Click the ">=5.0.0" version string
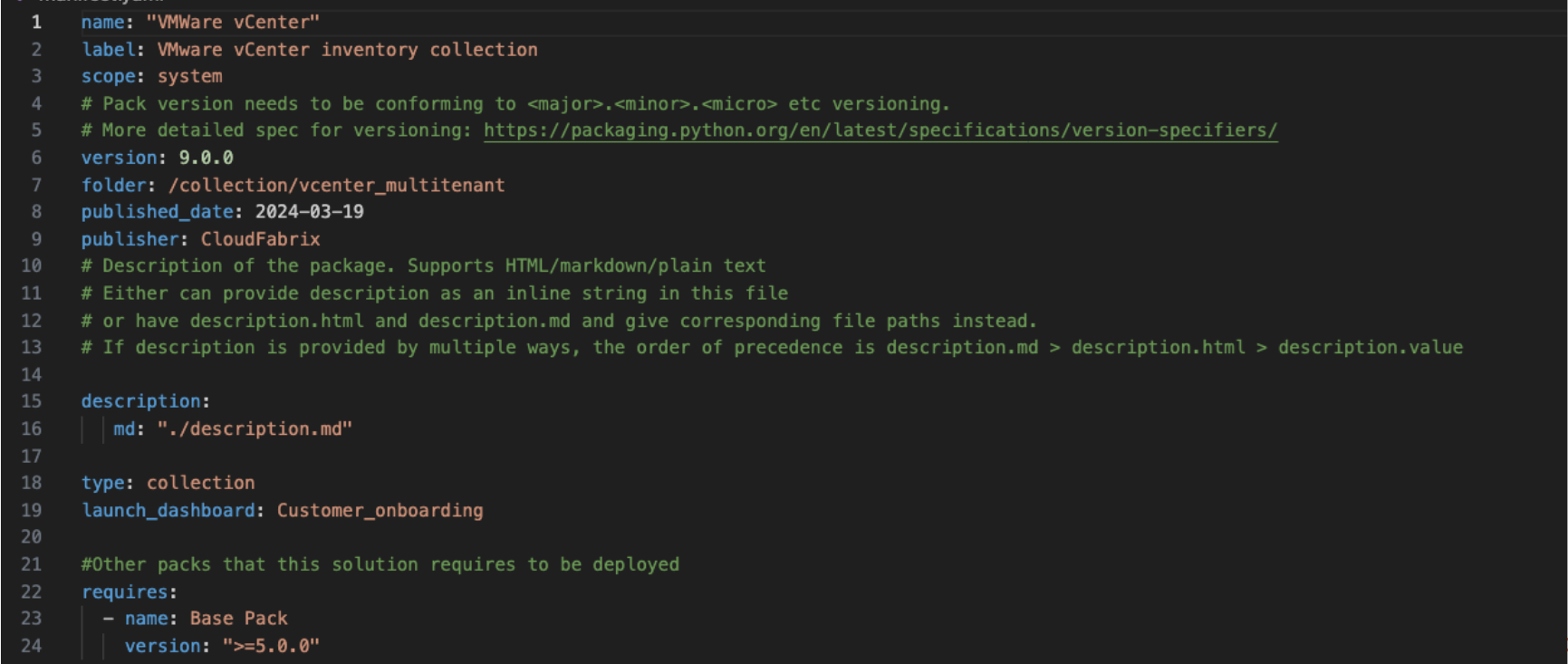The height and width of the screenshot is (664, 1568). tap(271, 646)
